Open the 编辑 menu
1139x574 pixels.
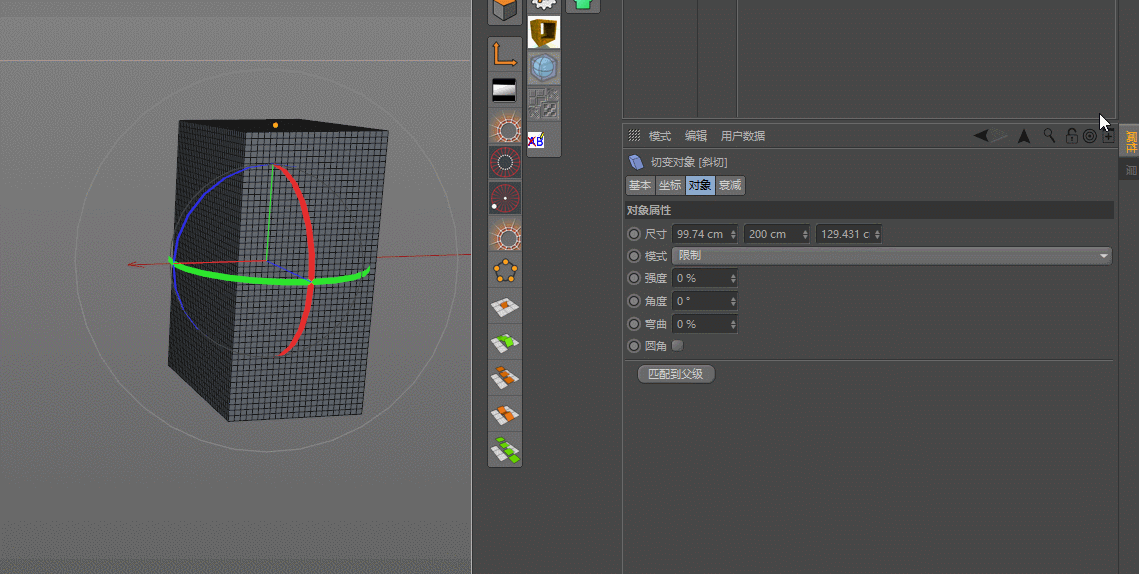point(696,136)
